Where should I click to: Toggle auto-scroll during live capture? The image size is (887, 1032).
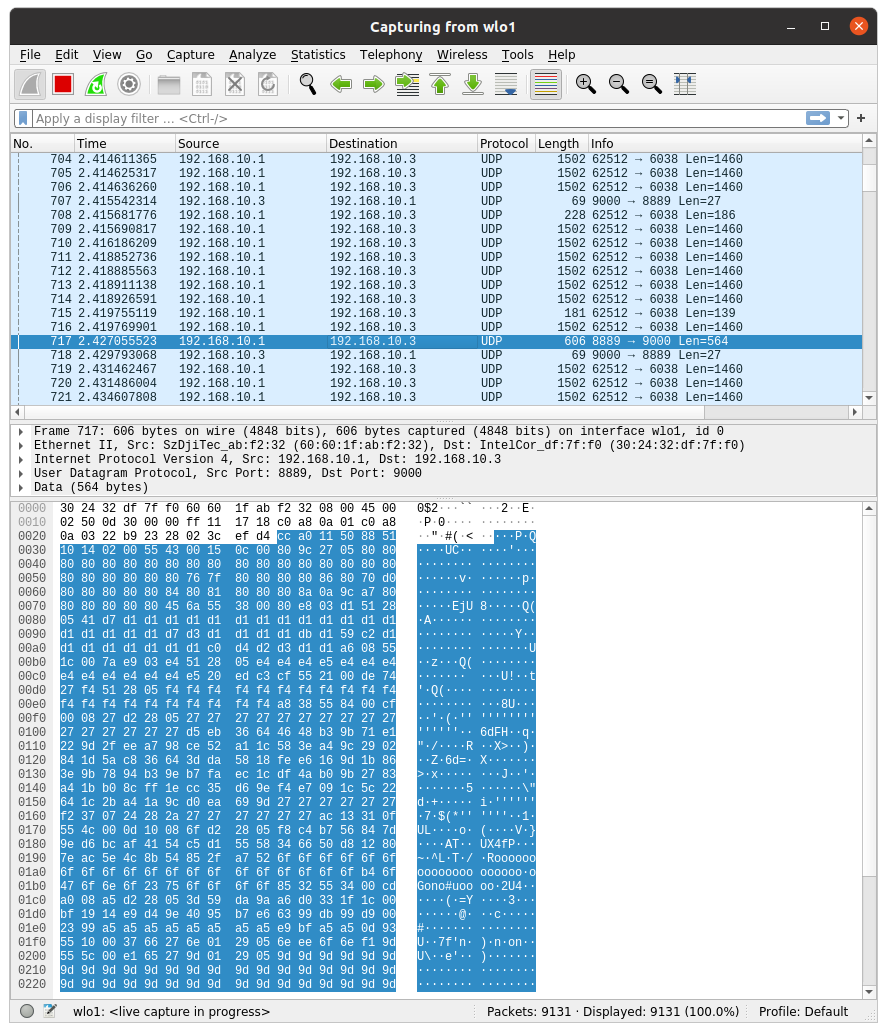506,84
